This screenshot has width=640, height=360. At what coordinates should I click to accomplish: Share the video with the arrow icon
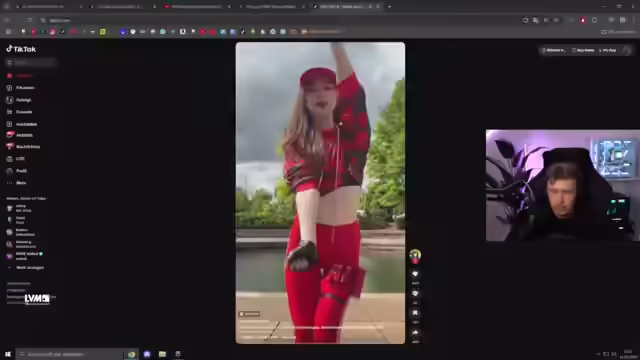[x=415, y=333]
